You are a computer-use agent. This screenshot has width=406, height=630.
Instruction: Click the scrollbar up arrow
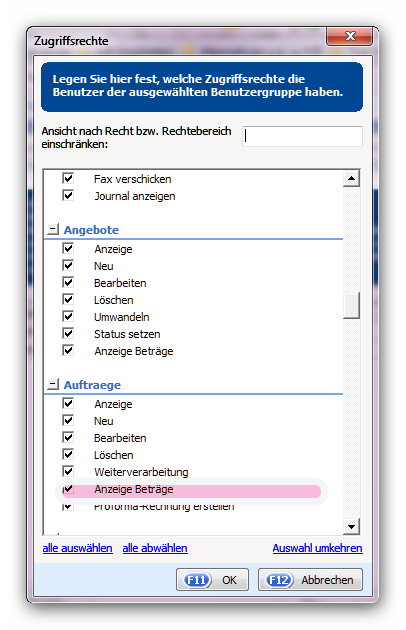pos(351,178)
